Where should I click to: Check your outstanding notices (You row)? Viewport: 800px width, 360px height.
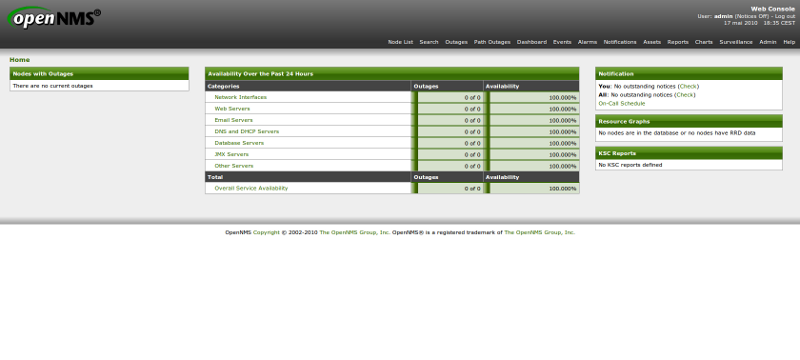coord(688,87)
